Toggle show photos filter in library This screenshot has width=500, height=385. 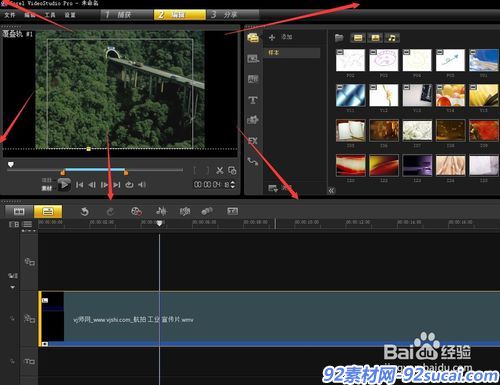click(x=375, y=38)
